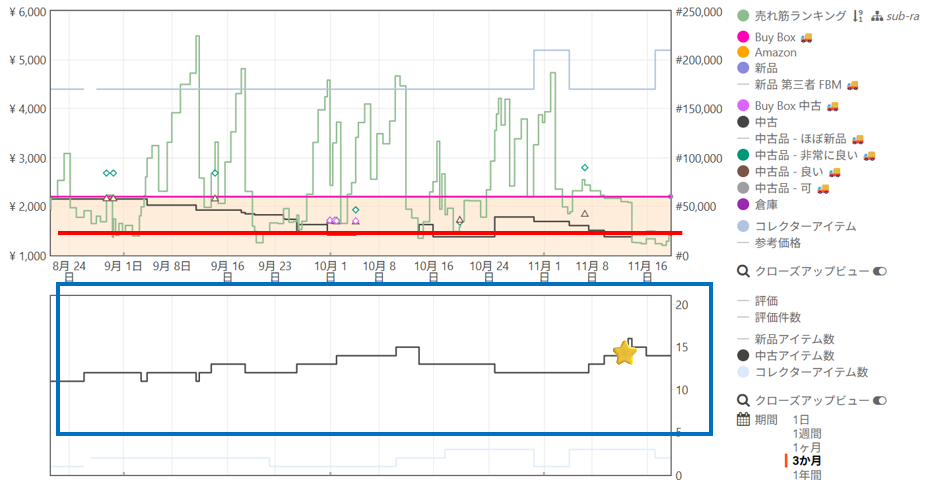Switch period to 1週間
The height and width of the screenshot is (488, 943).
click(x=808, y=433)
